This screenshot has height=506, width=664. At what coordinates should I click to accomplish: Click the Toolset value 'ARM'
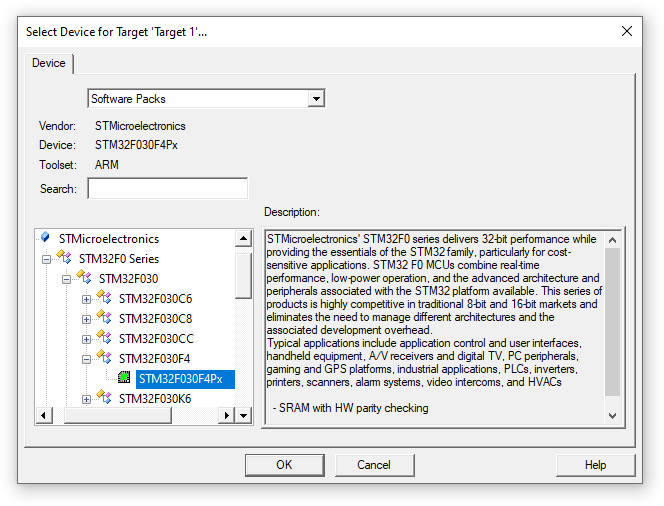(107, 165)
